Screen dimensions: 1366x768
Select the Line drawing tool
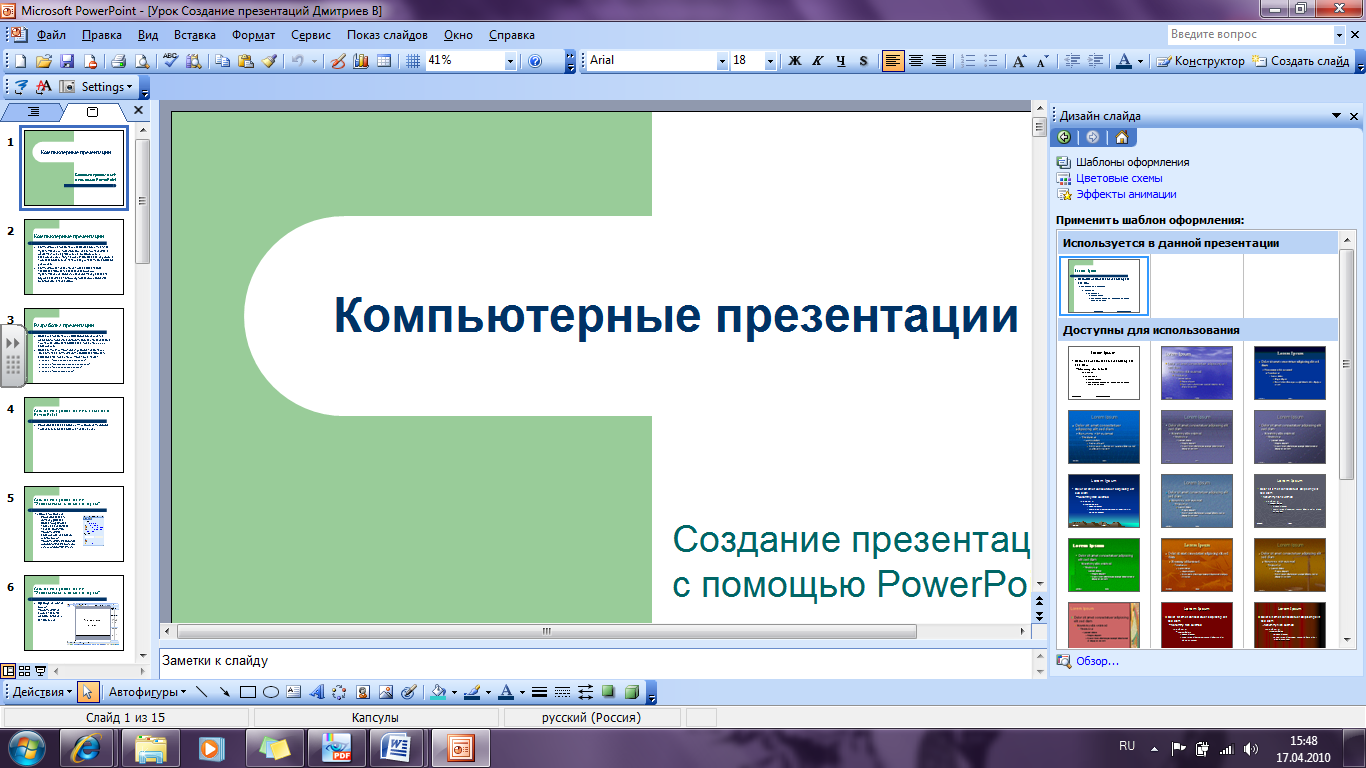click(x=202, y=692)
